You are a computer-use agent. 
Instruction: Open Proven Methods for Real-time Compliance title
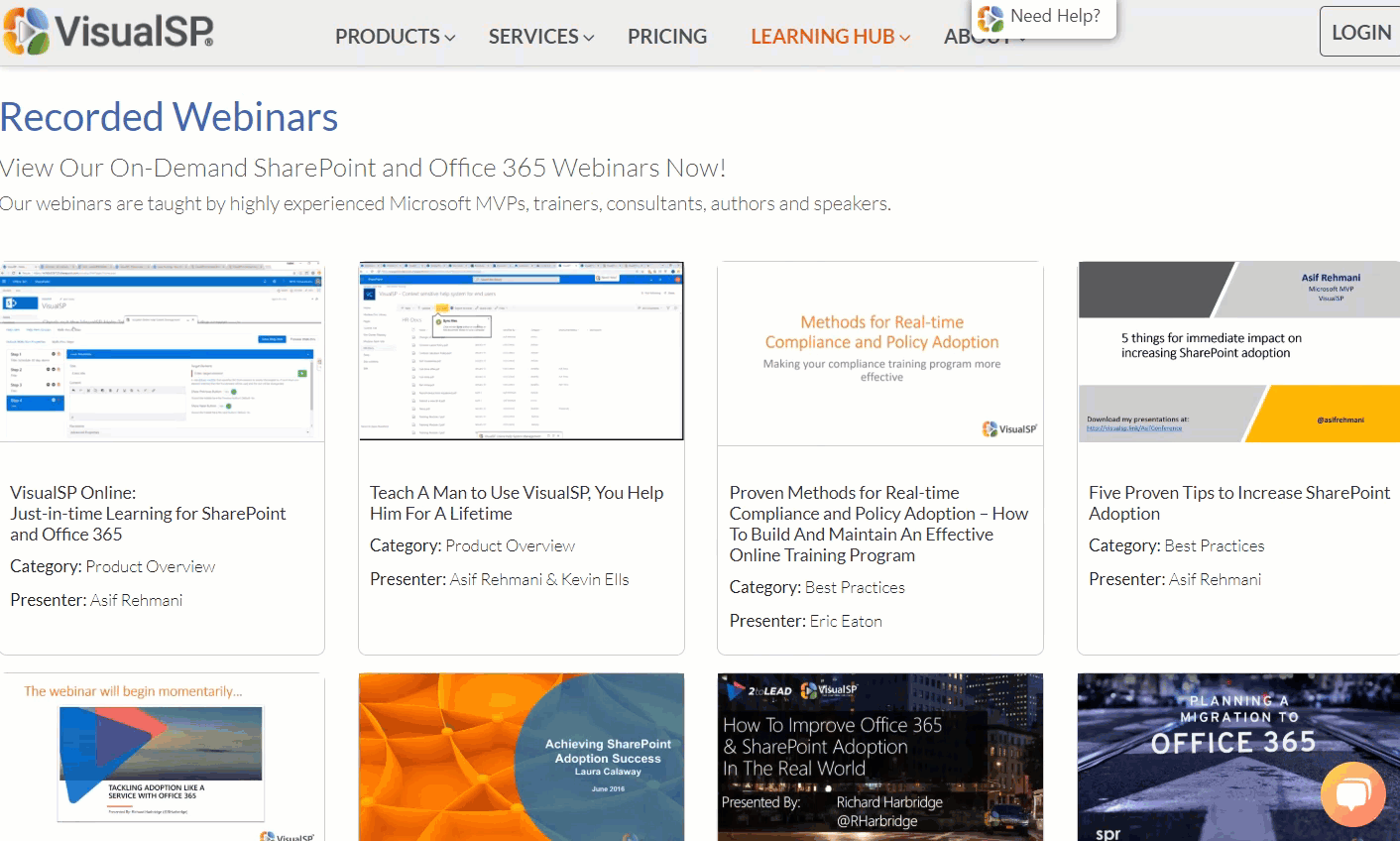[x=878, y=524]
